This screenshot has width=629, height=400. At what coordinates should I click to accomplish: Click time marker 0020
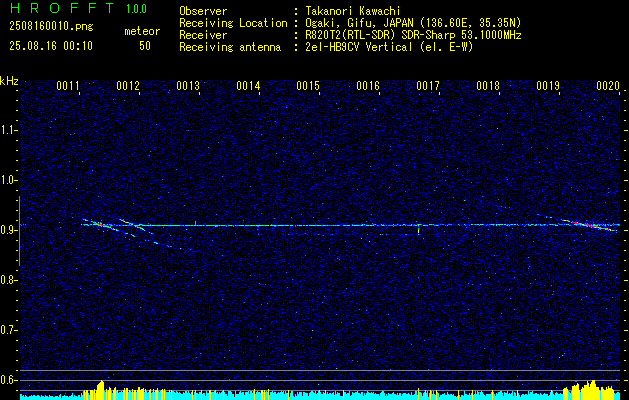608,86
